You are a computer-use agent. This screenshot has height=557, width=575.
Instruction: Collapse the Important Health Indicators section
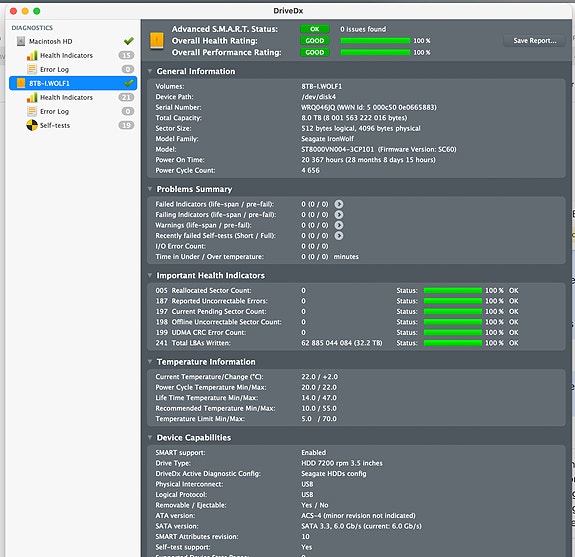(x=150, y=275)
